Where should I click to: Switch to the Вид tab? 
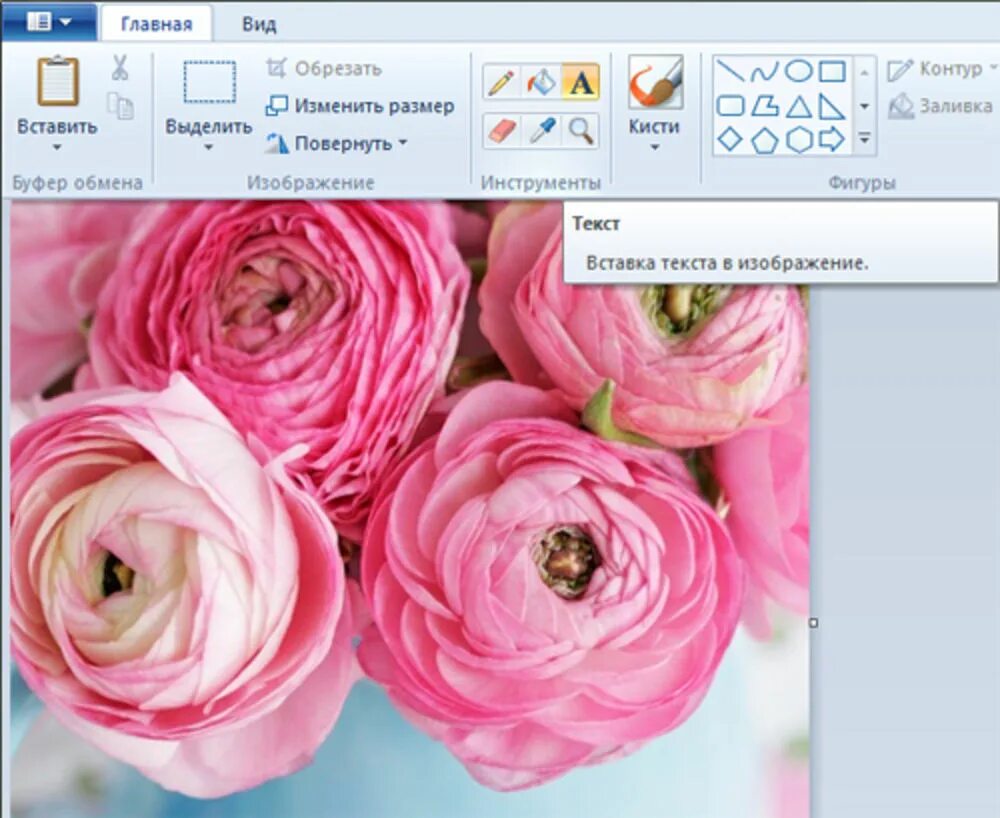[259, 24]
